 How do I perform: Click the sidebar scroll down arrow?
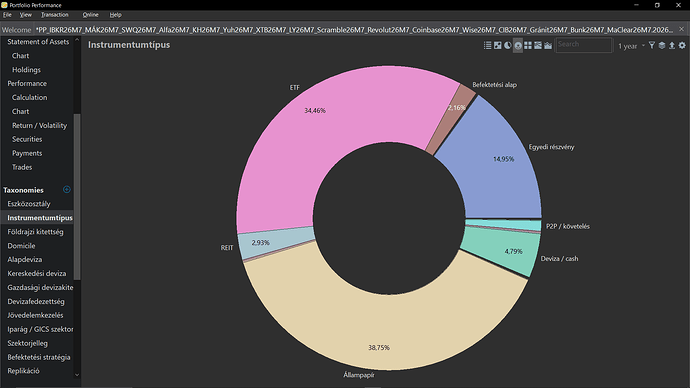(77, 375)
